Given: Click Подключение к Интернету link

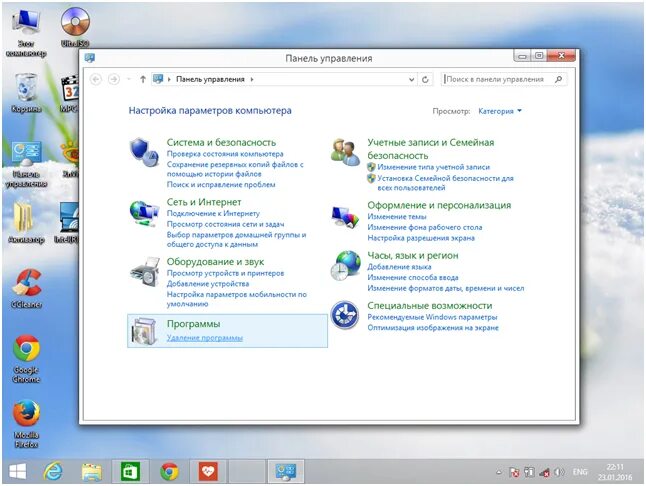Looking at the screenshot, I should 213,213.
